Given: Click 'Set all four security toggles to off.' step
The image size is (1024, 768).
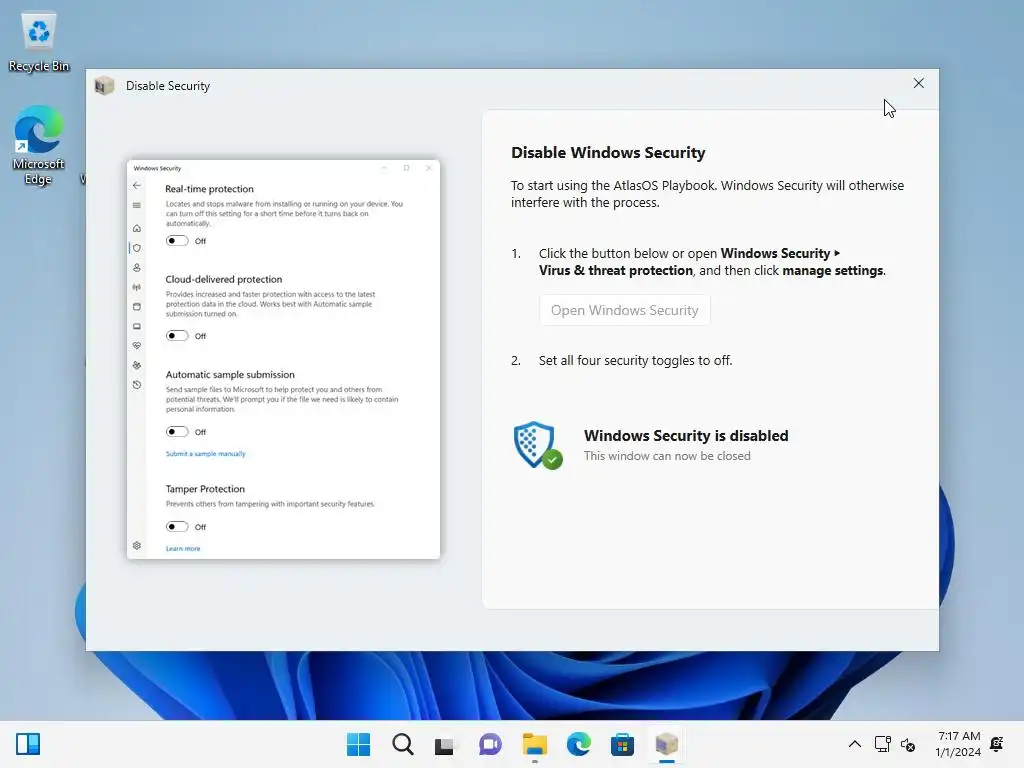Looking at the screenshot, I should (x=635, y=360).
